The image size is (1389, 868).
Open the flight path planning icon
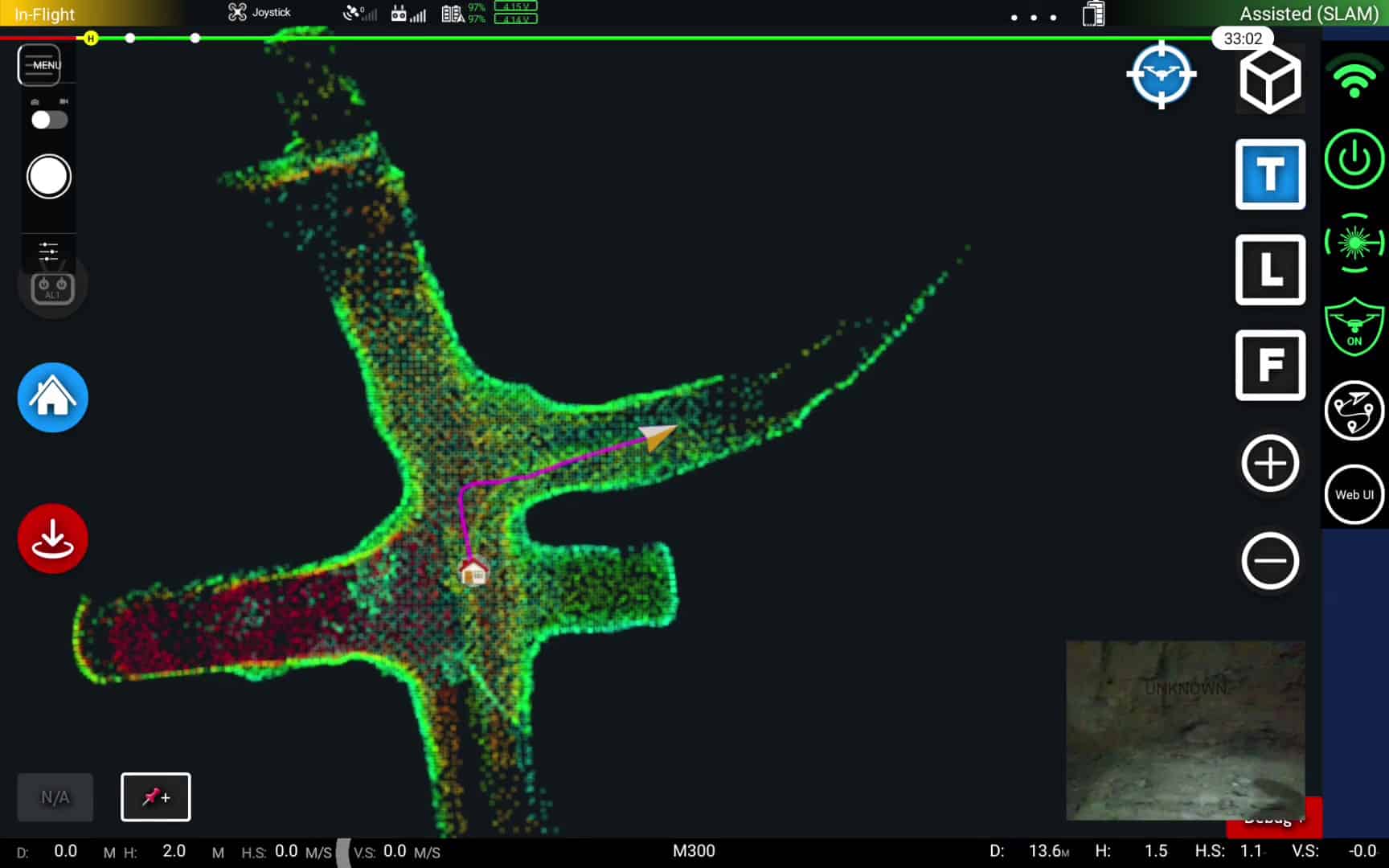pyautogui.click(x=1354, y=411)
